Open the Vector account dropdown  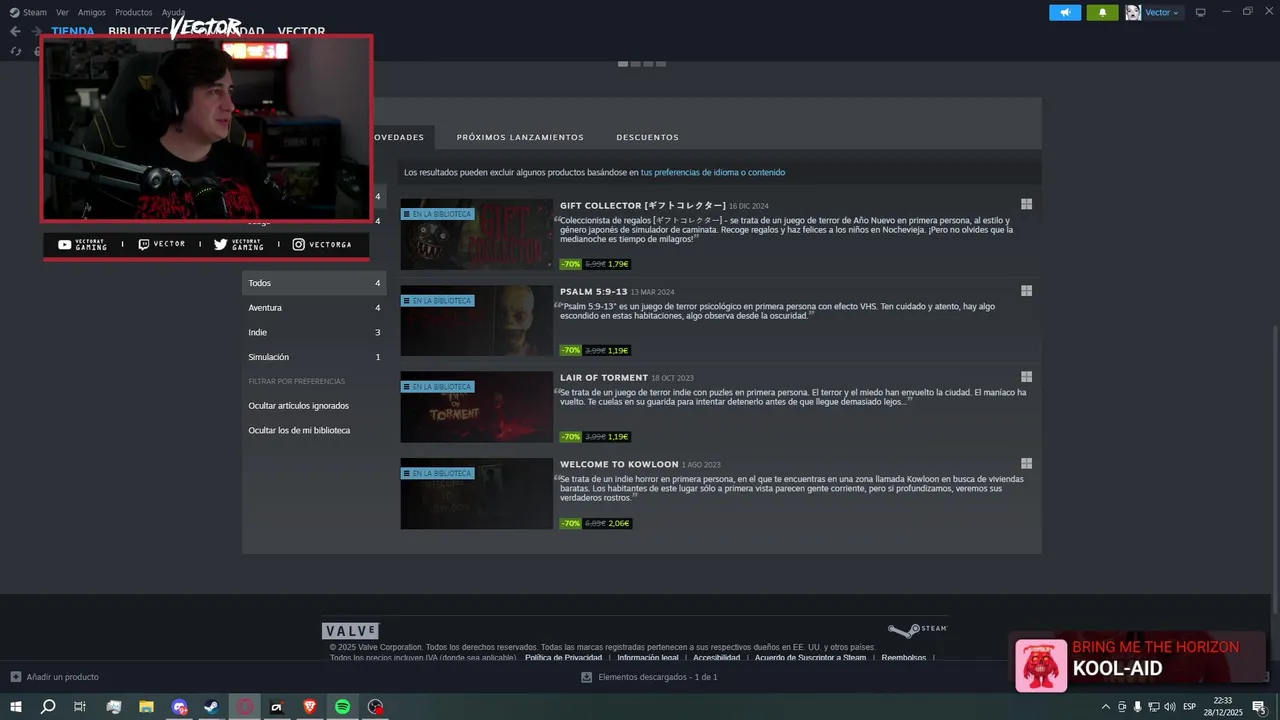1162,12
